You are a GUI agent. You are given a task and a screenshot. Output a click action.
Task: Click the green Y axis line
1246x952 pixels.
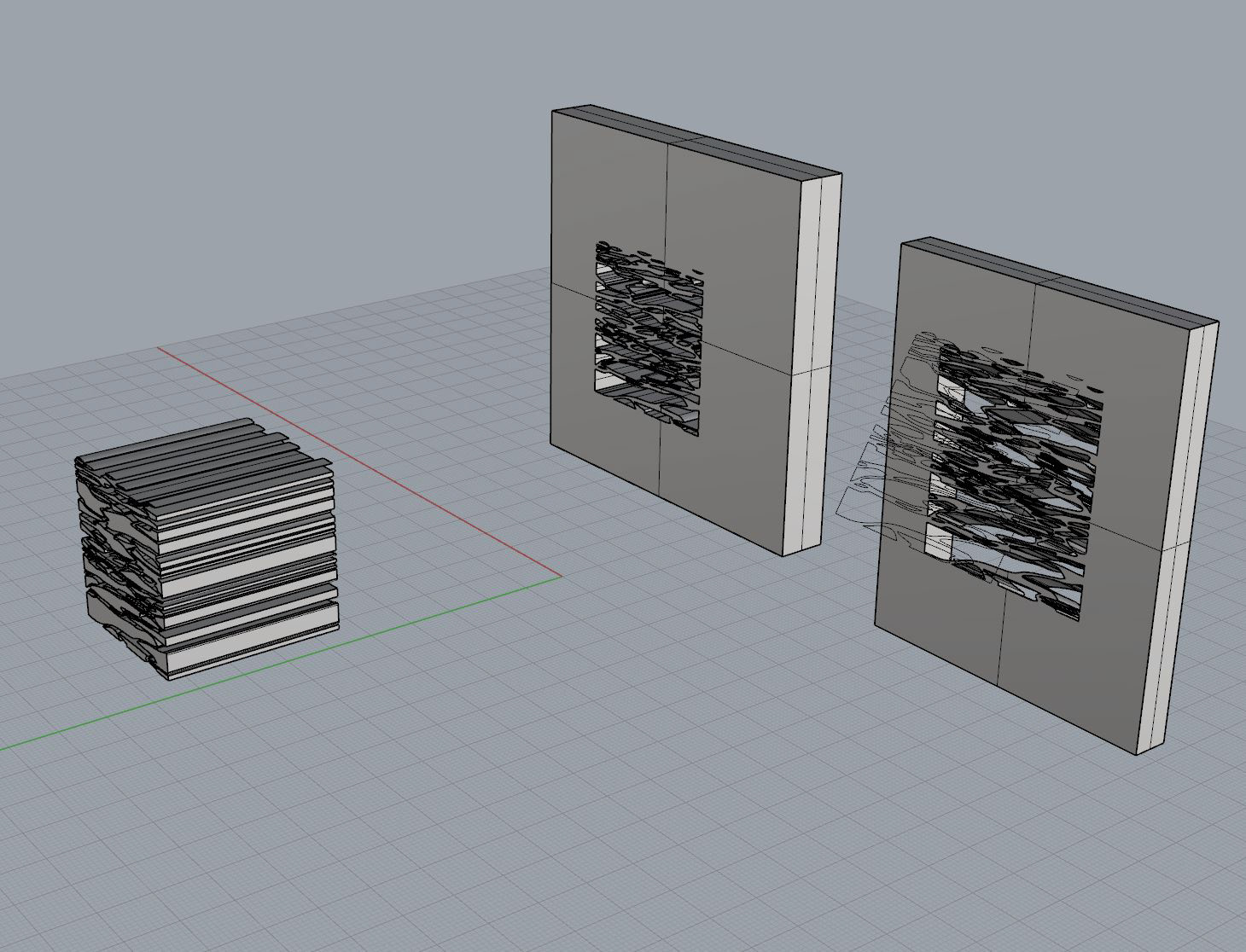tap(282, 662)
